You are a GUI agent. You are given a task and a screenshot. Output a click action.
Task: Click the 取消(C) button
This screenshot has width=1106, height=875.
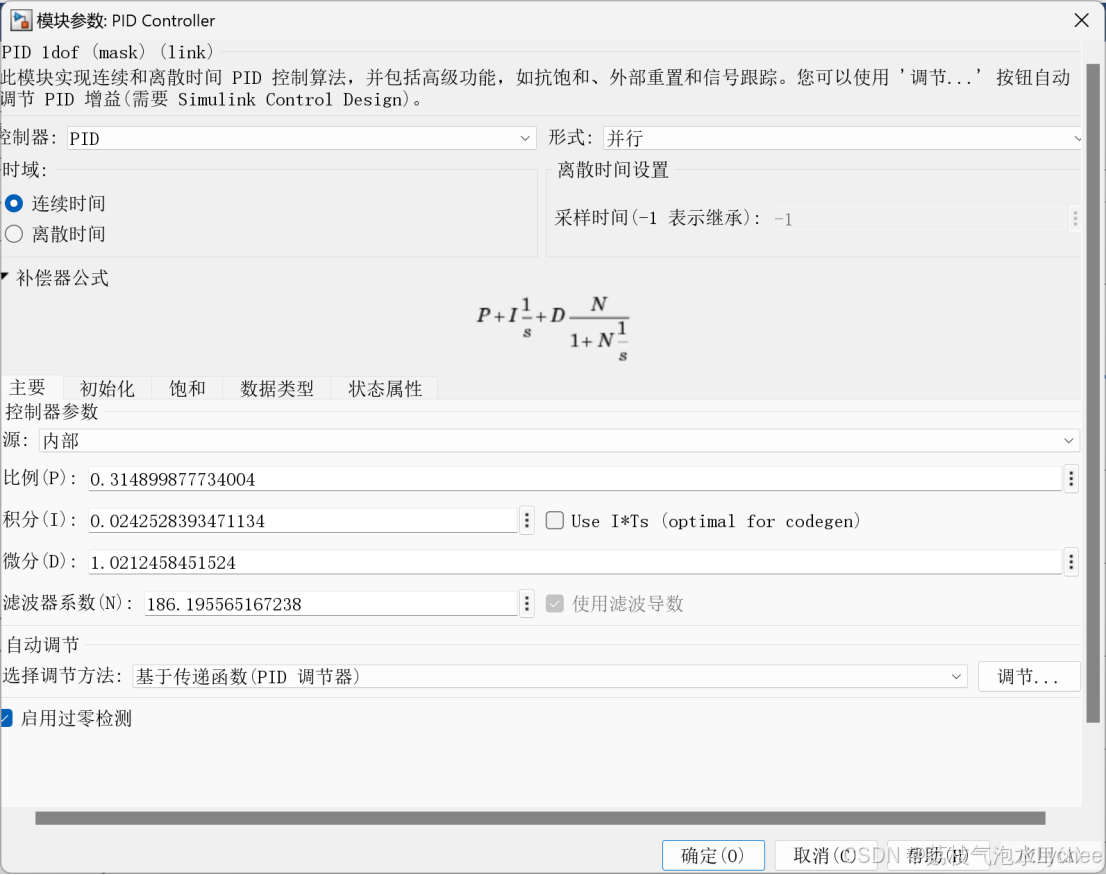825,855
